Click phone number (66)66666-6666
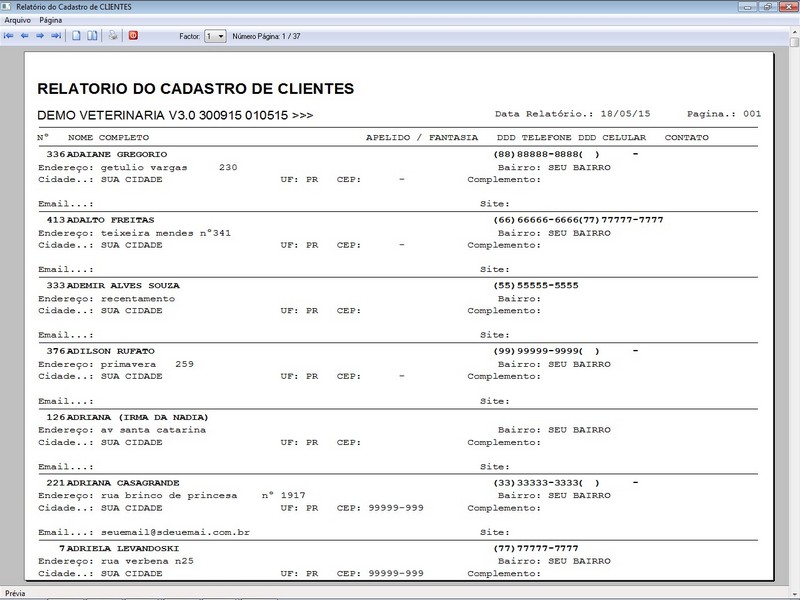This screenshot has width=800, height=600. pos(536,220)
